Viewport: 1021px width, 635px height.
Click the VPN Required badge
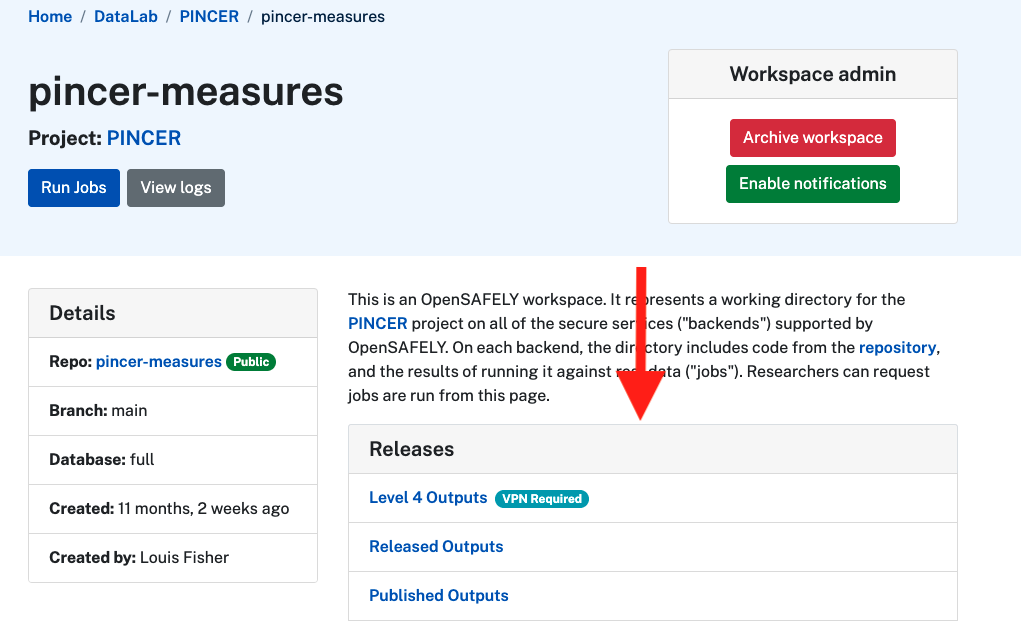click(x=541, y=498)
